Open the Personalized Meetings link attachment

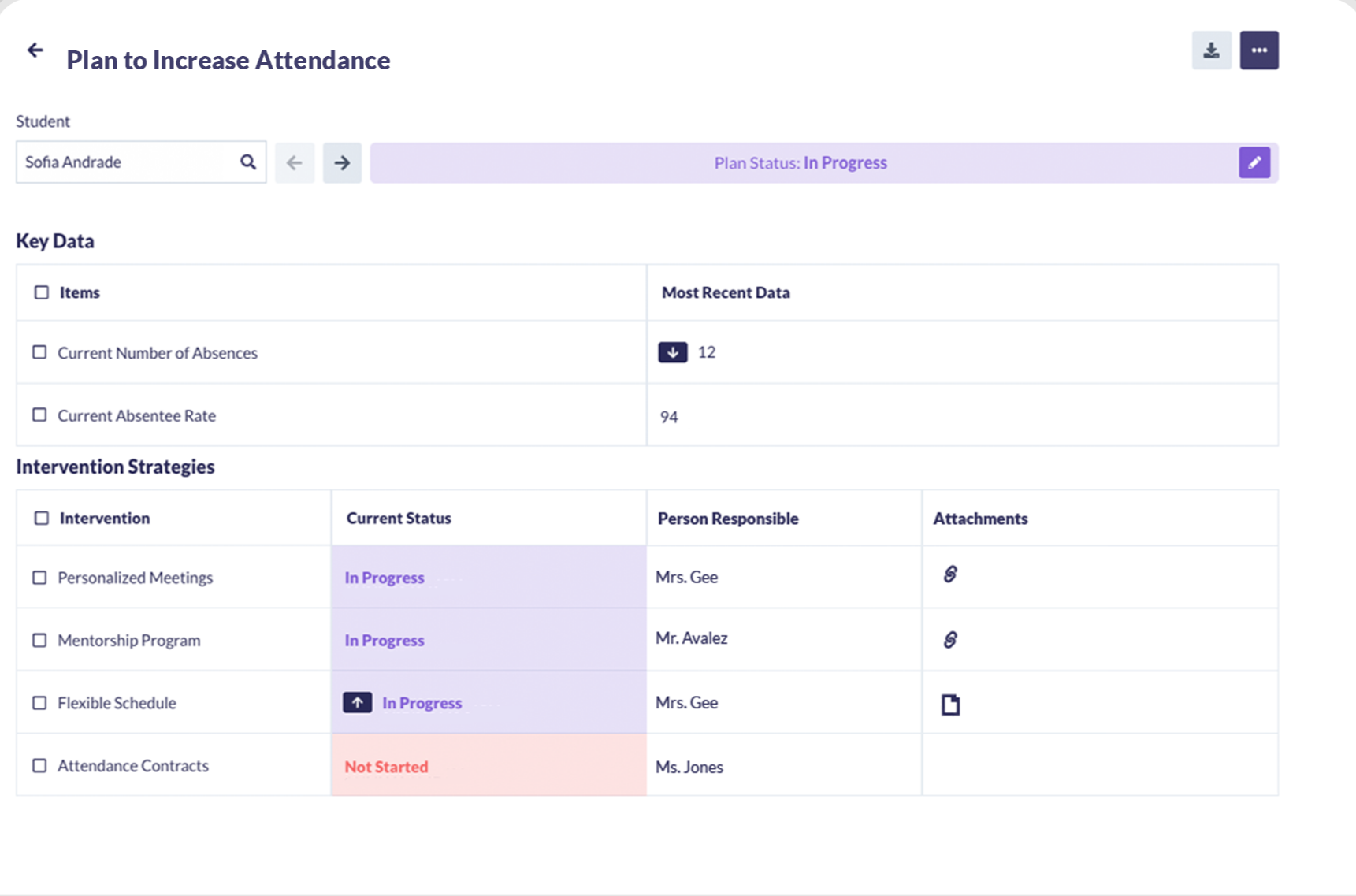pyautogui.click(x=950, y=574)
